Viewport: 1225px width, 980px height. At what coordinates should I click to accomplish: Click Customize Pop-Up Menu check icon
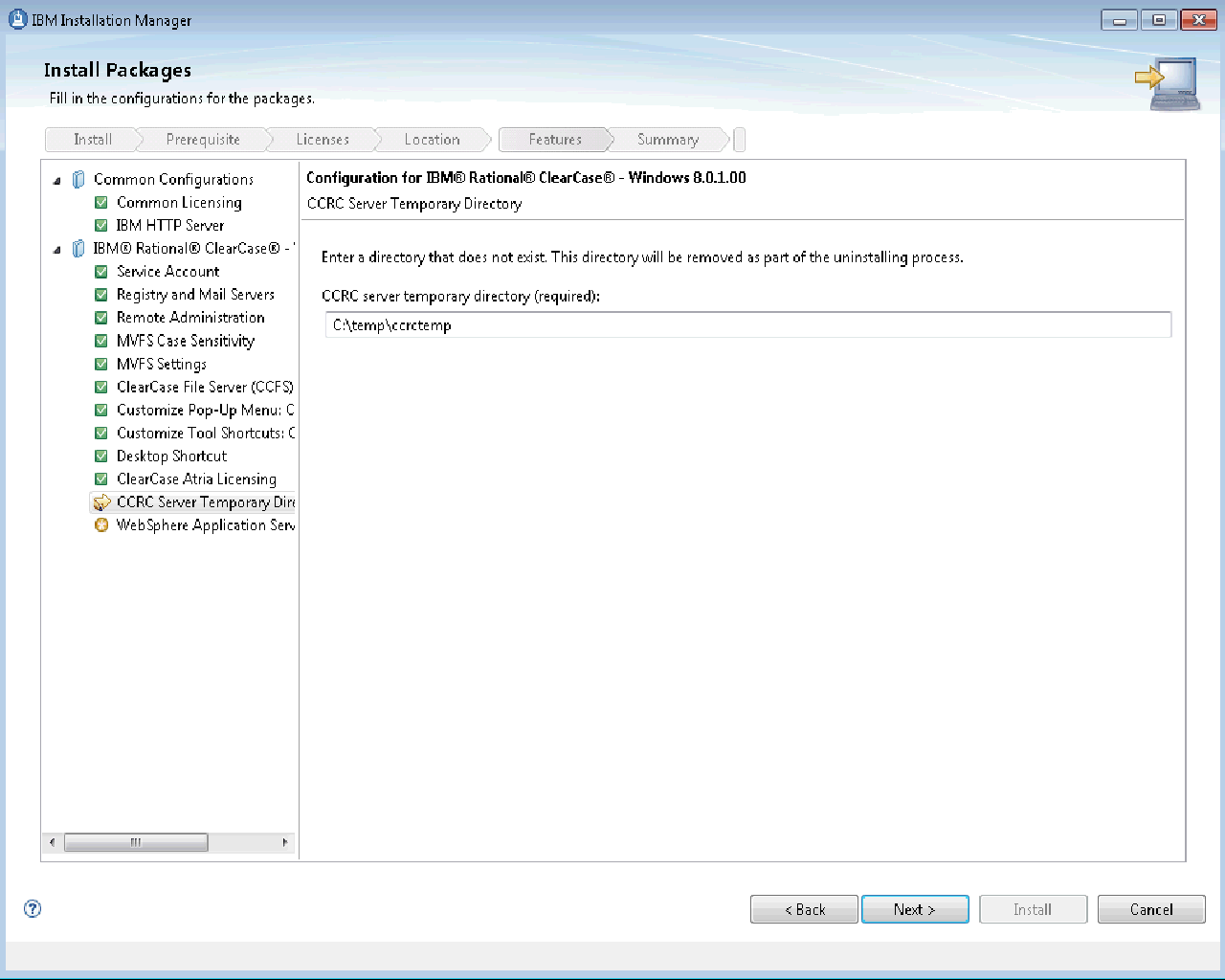click(101, 410)
